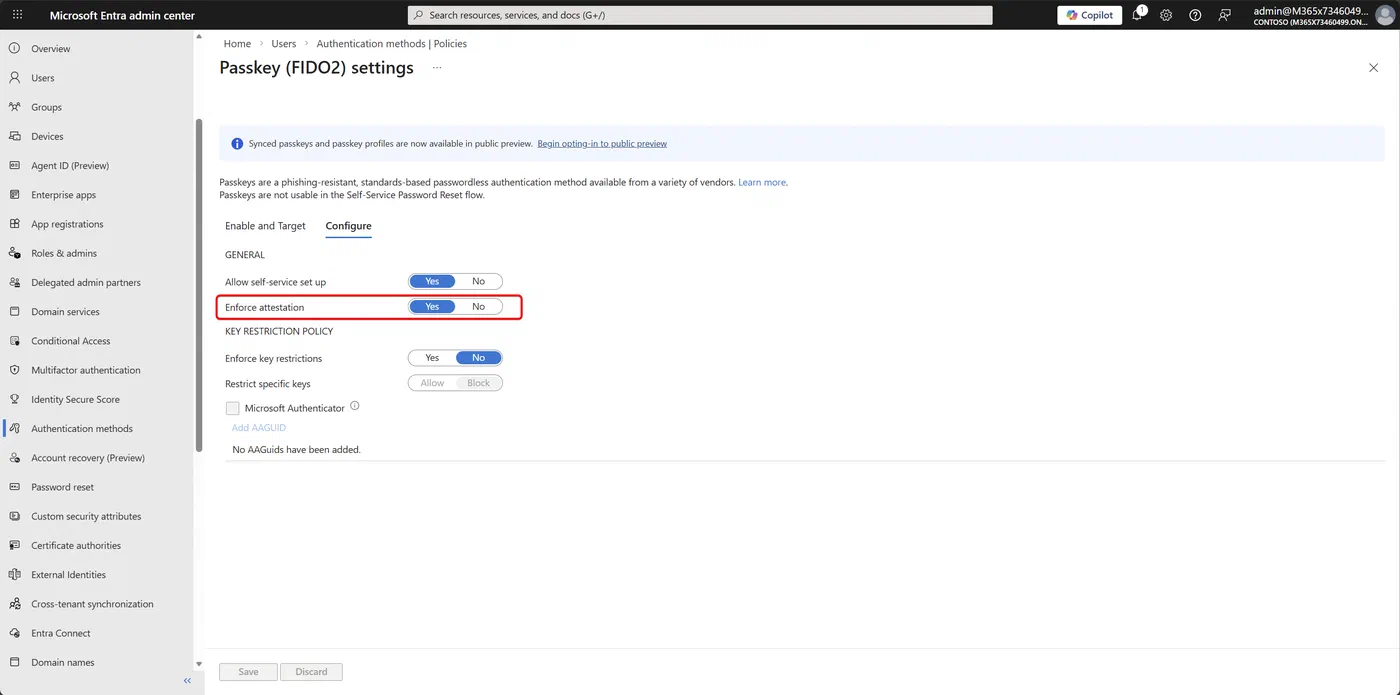This screenshot has width=1400, height=695.
Task: Close the Passkey settings pane
Action: tap(1373, 67)
